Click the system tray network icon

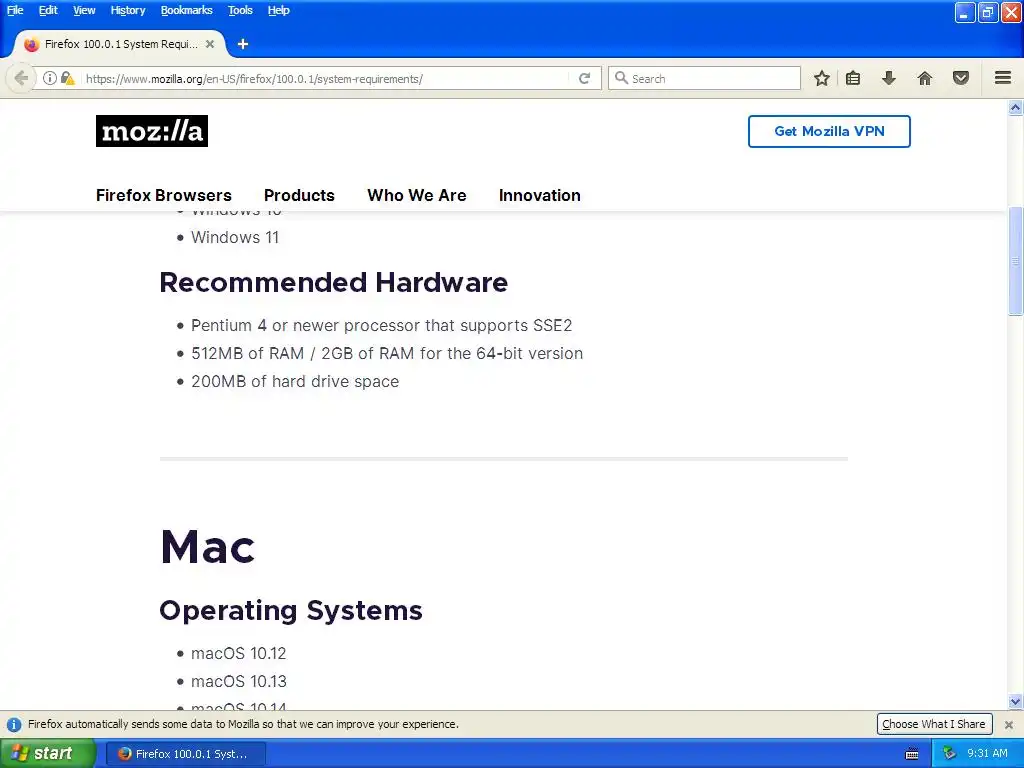[949, 754]
